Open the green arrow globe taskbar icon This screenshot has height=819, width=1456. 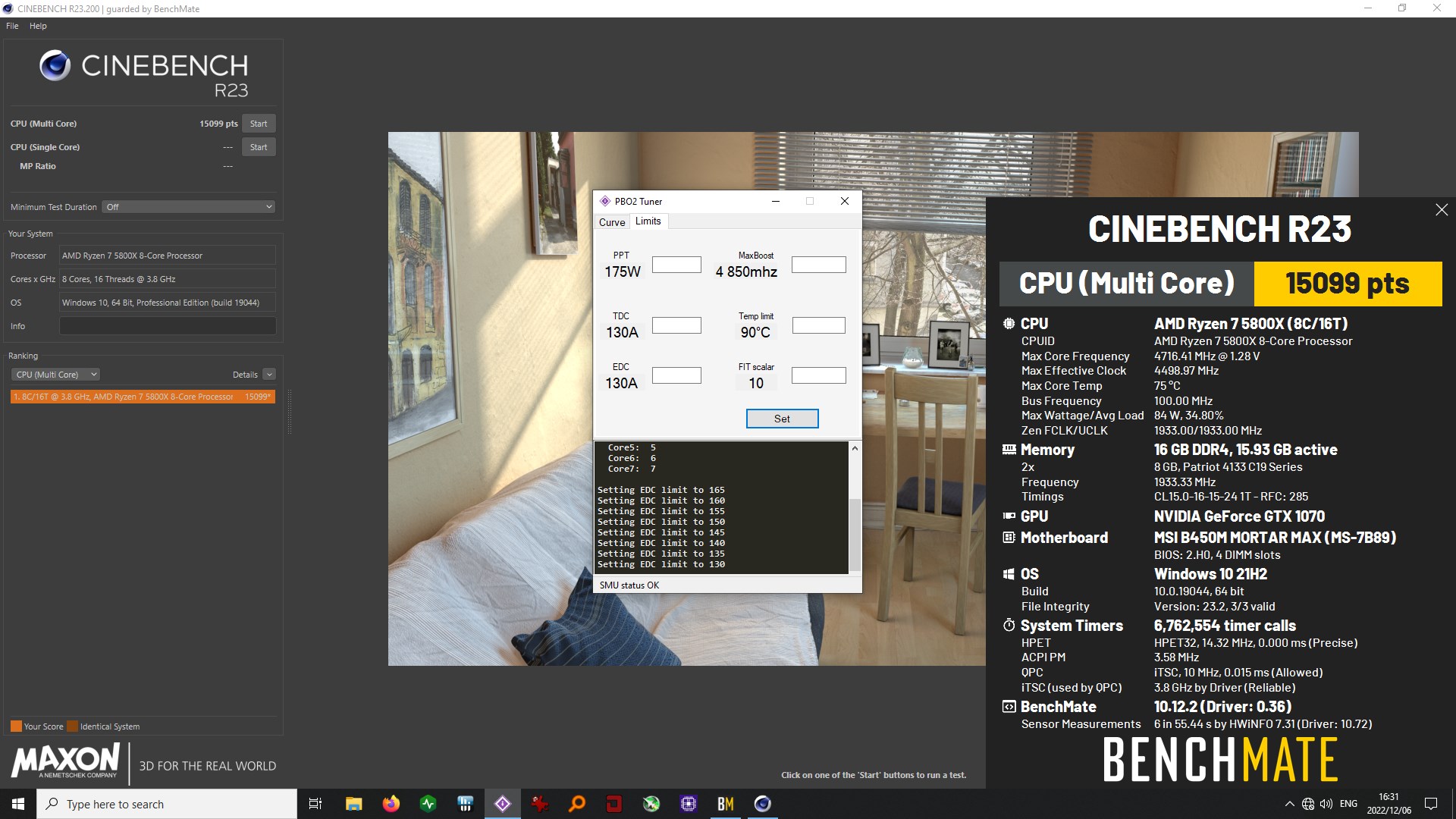pyautogui.click(x=651, y=804)
